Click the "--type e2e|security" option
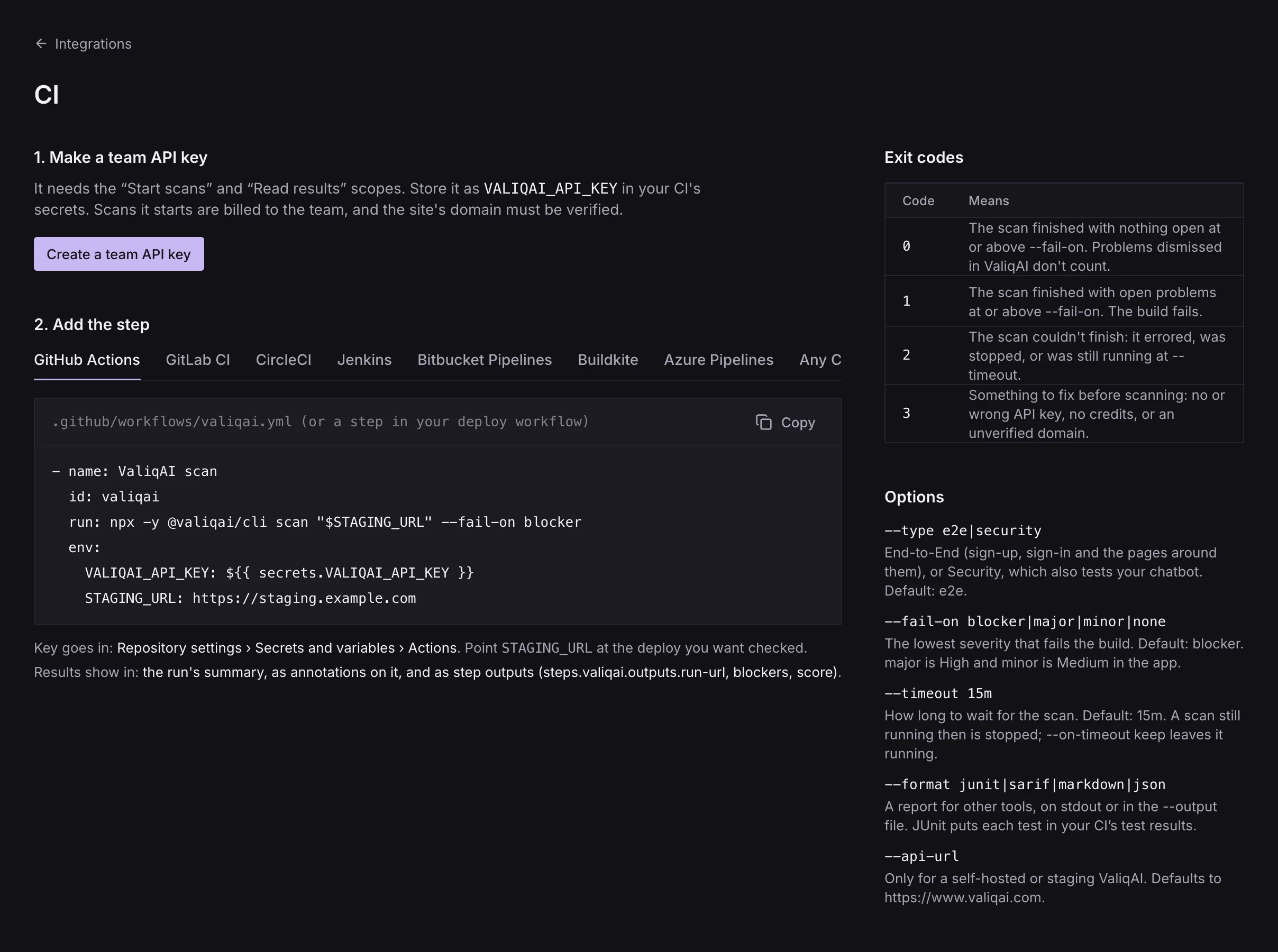Screen dimensions: 1278x952 [963, 531]
